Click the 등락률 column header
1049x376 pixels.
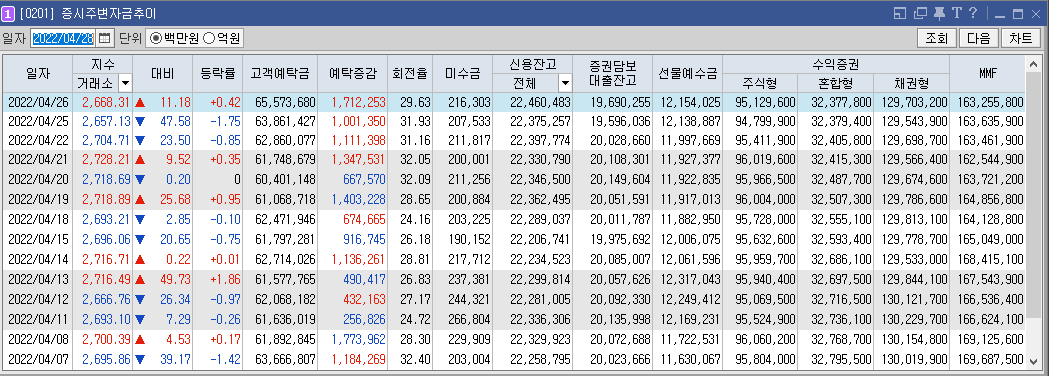tap(218, 74)
